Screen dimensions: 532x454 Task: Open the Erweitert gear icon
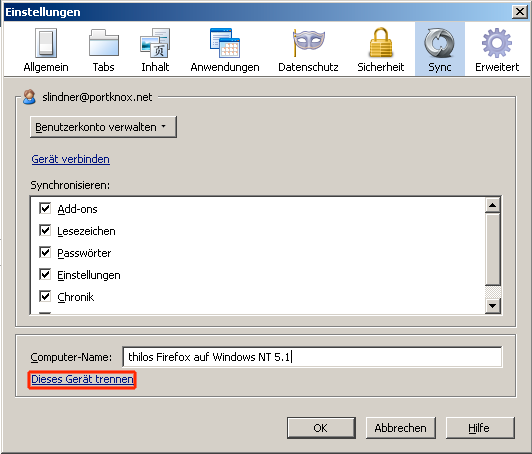(497, 43)
